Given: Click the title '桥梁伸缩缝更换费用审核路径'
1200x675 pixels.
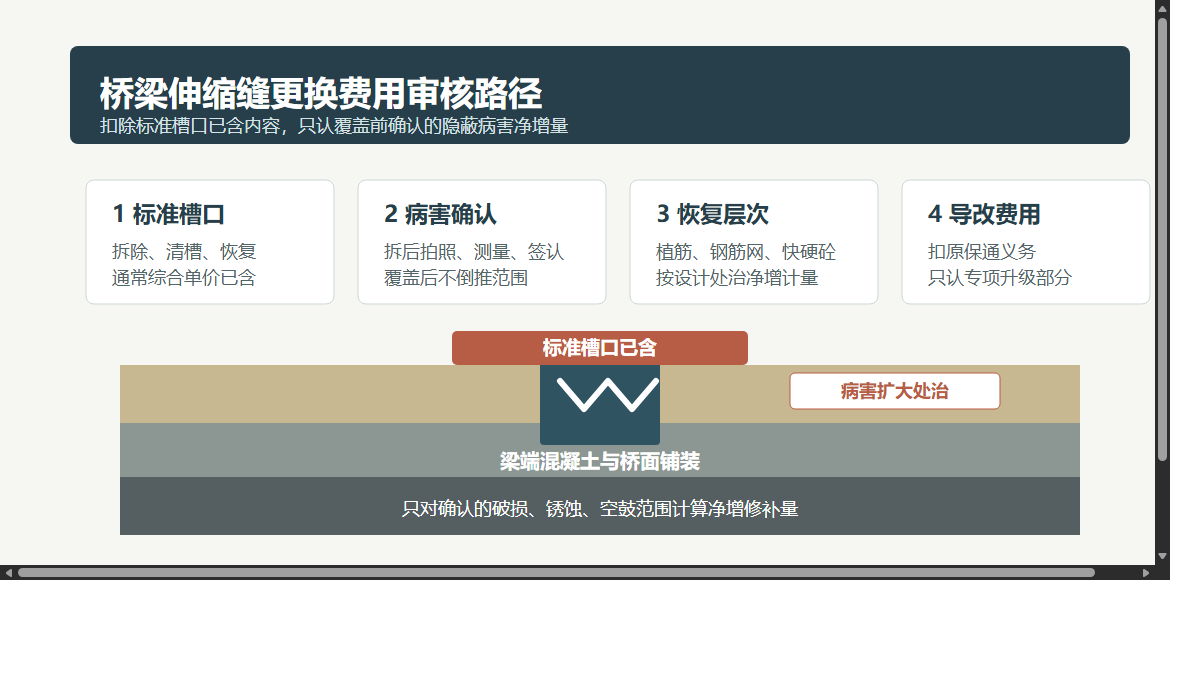Looking at the screenshot, I should [x=321, y=94].
